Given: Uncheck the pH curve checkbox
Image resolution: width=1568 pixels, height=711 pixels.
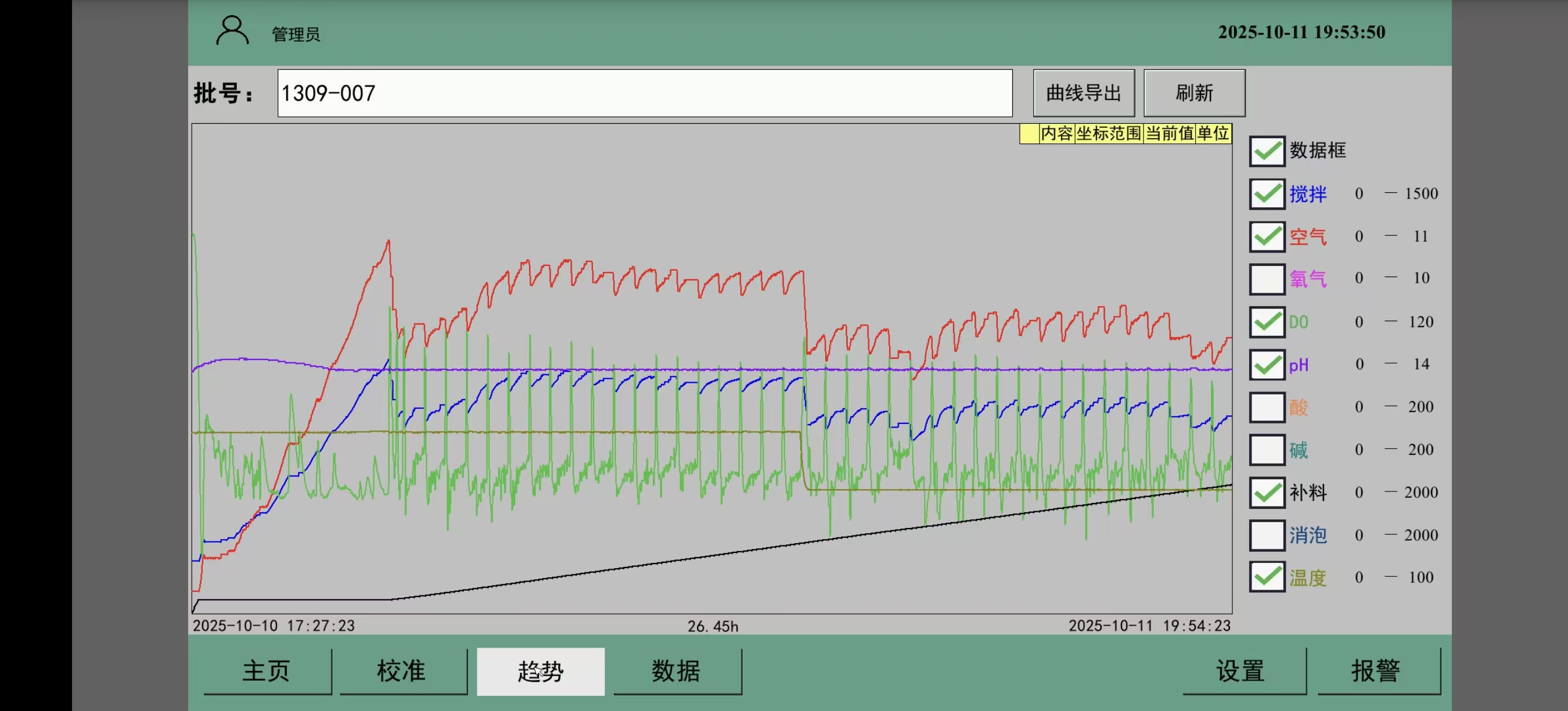Looking at the screenshot, I should [1266, 364].
